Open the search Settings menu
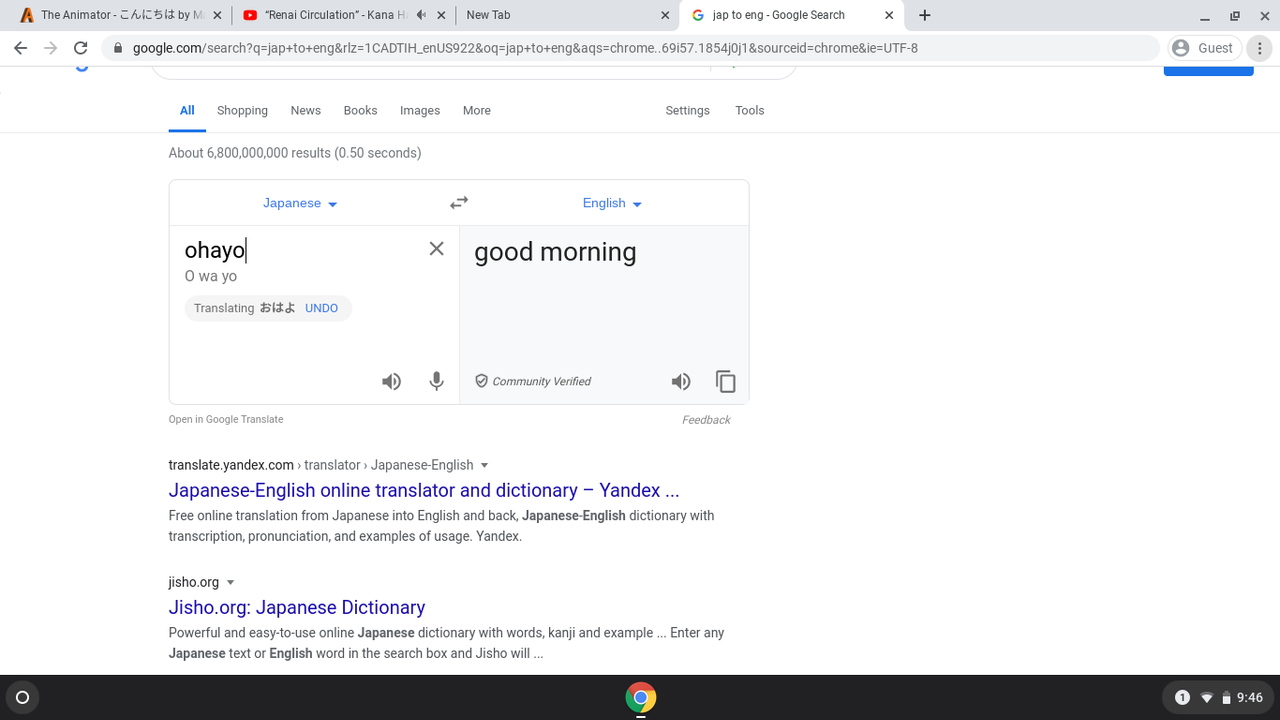The height and width of the screenshot is (720, 1280). click(688, 111)
